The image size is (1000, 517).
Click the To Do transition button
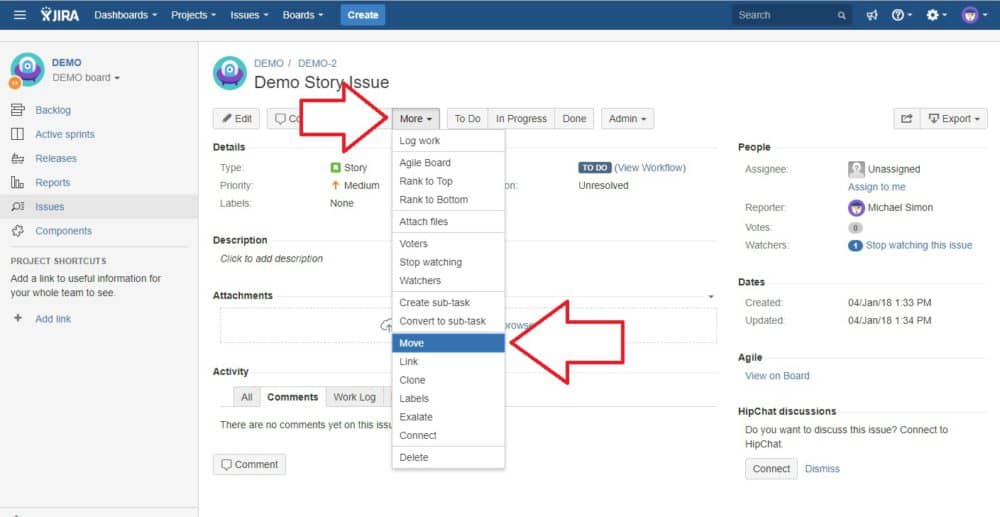tap(467, 119)
